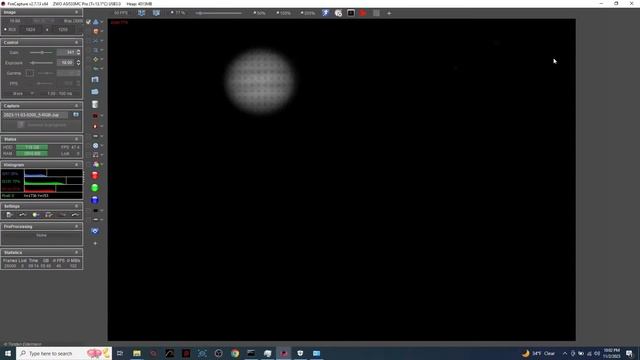Click the ROI height field showing 1216
The width and height of the screenshot is (640, 360).
pyautogui.click(x=63, y=29)
